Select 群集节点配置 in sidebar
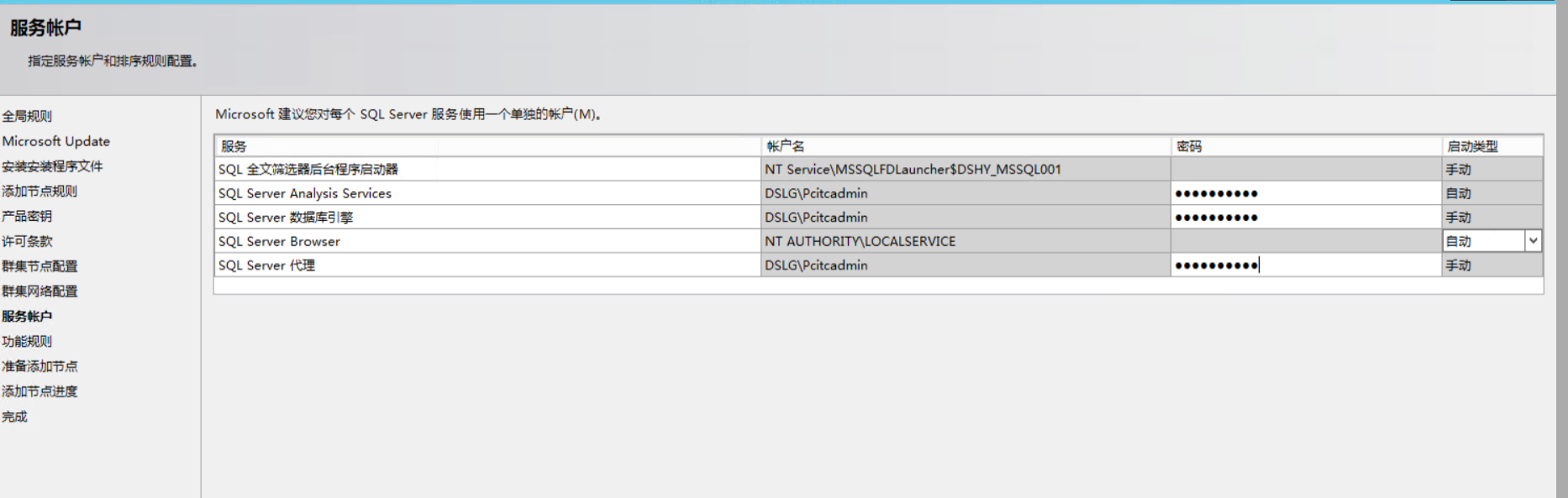Image resolution: width=1568 pixels, height=498 pixels. point(39,266)
